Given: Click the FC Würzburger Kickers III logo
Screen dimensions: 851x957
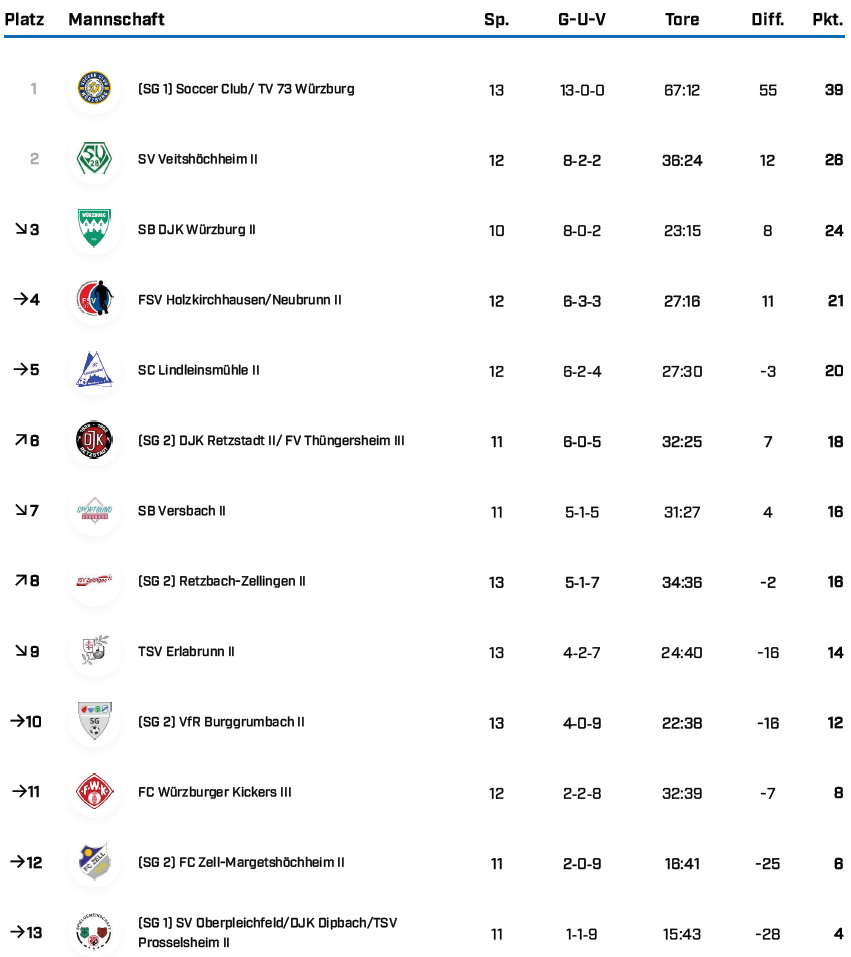Looking at the screenshot, I should (95, 792).
